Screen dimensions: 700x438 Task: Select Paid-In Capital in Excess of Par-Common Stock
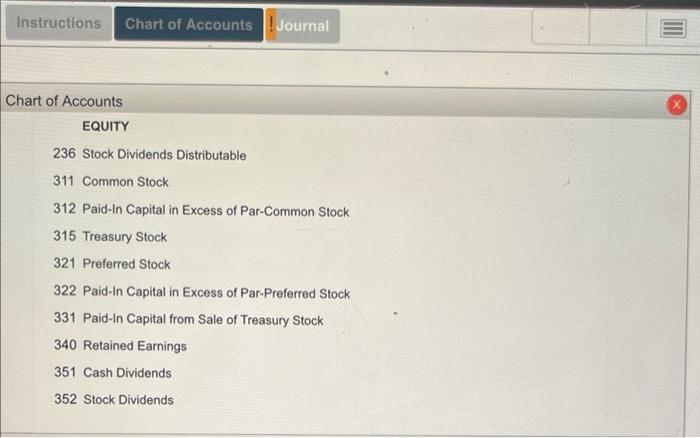(201, 210)
